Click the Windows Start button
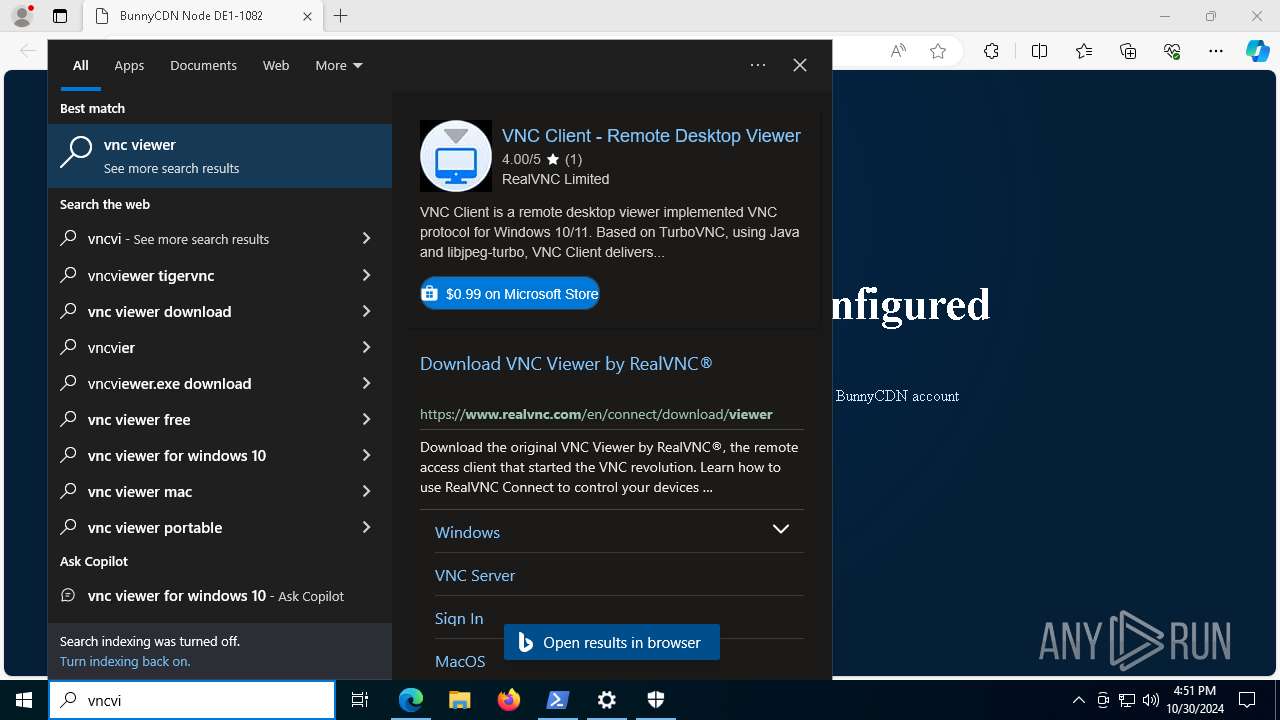This screenshot has height=720, width=1280. tap(24, 700)
